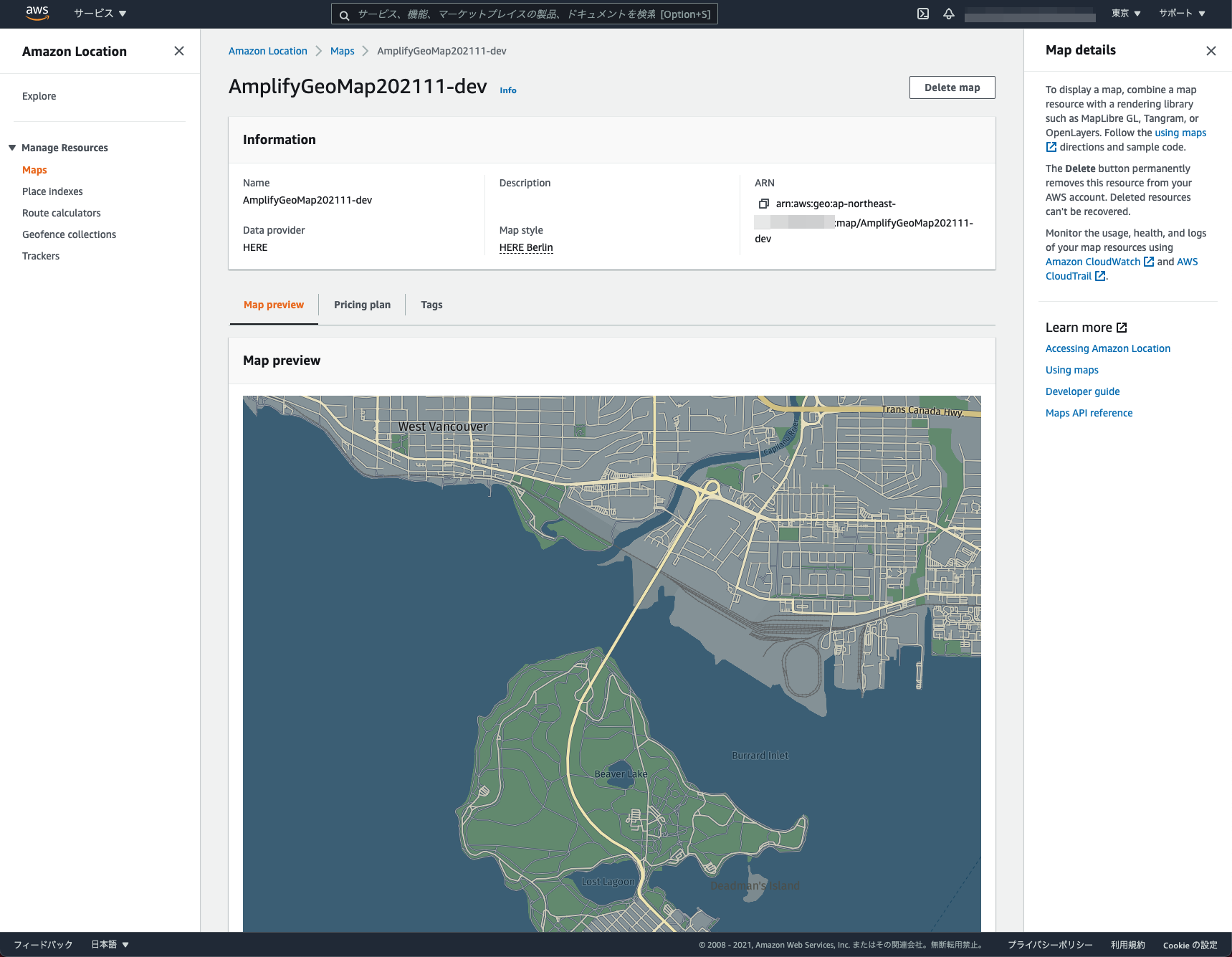
Task: Open the 日本語 language dropdown
Action: (110, 945)
